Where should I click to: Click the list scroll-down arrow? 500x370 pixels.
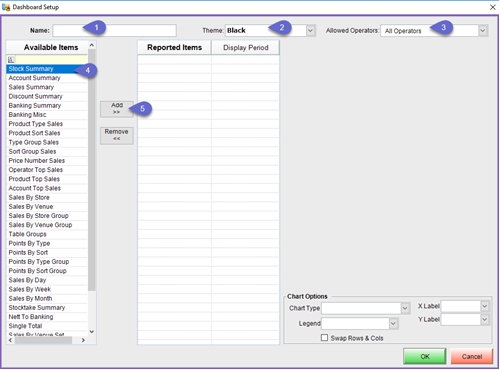pyautogui.click(x=92, y=332)
